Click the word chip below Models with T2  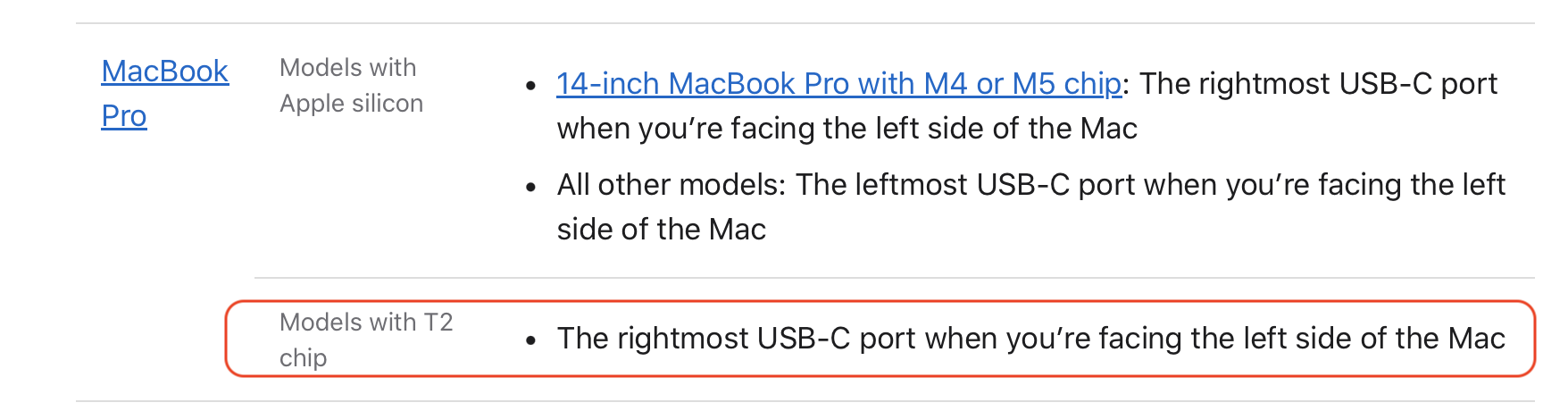click(x=303, y=358)
